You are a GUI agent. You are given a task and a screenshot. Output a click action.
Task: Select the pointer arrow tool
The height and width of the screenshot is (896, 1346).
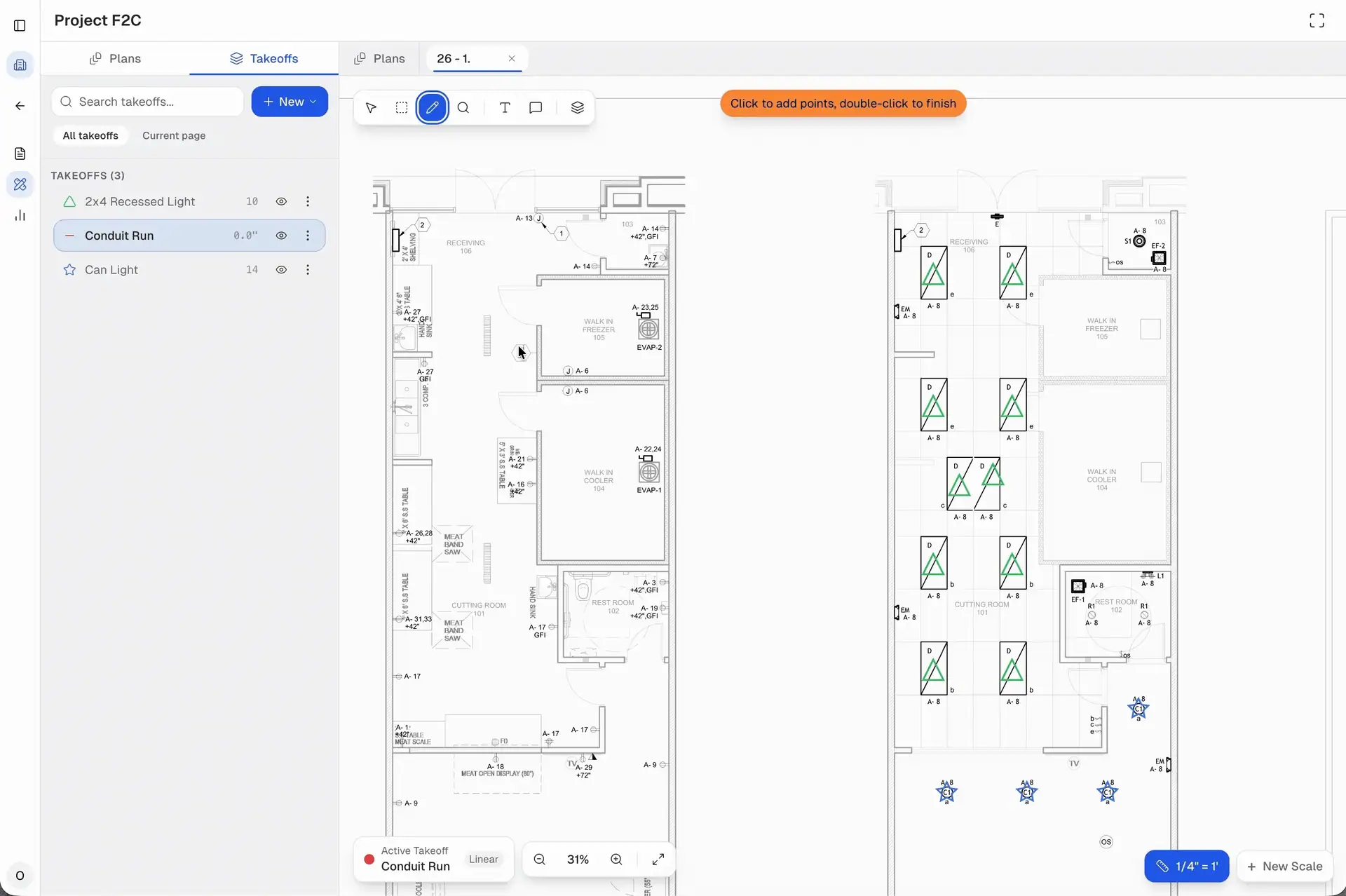click(371, 108)
